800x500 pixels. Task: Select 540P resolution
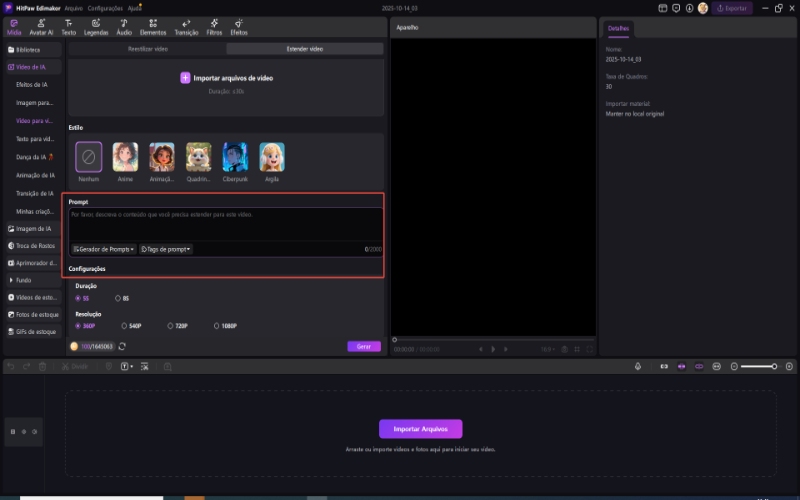(132, 326)
